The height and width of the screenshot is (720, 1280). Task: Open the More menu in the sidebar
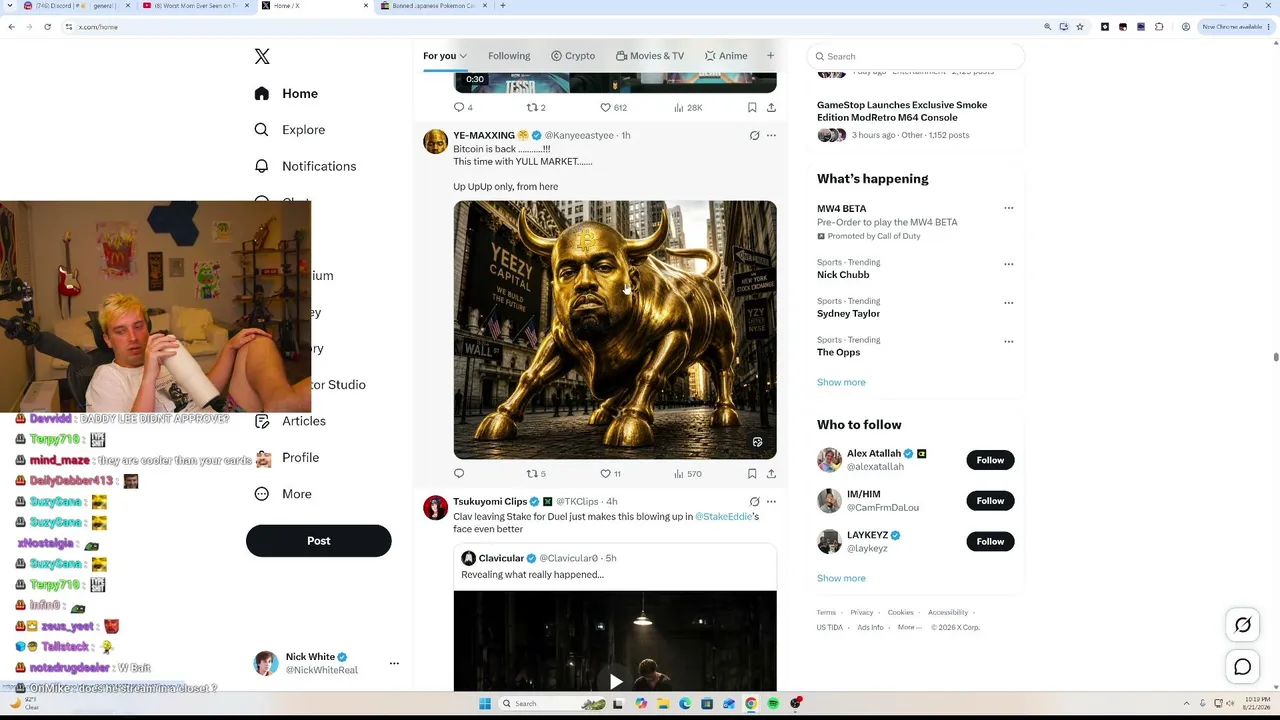point(283,494)
